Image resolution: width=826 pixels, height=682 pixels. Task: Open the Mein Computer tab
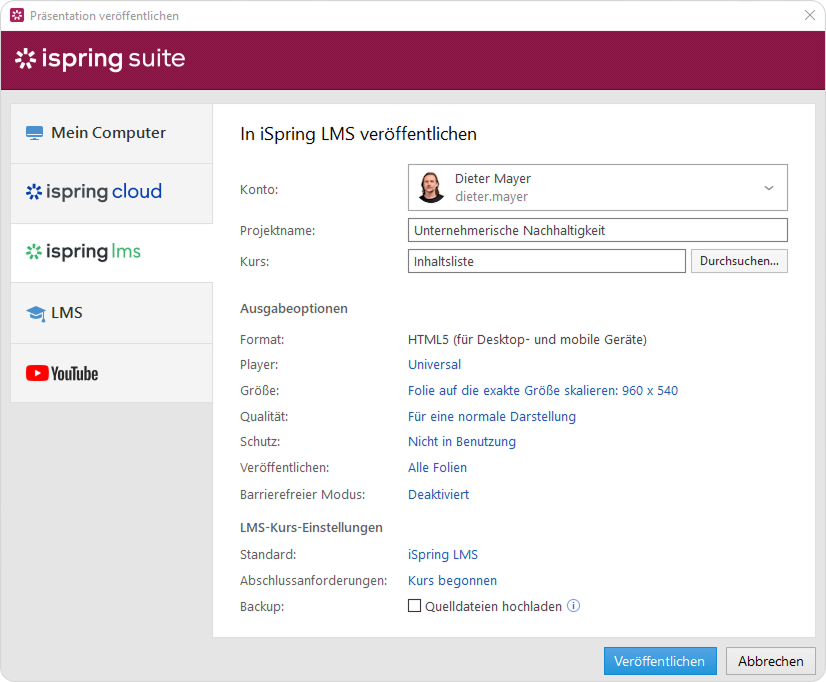pyautogui.click(x=111, y=133)
